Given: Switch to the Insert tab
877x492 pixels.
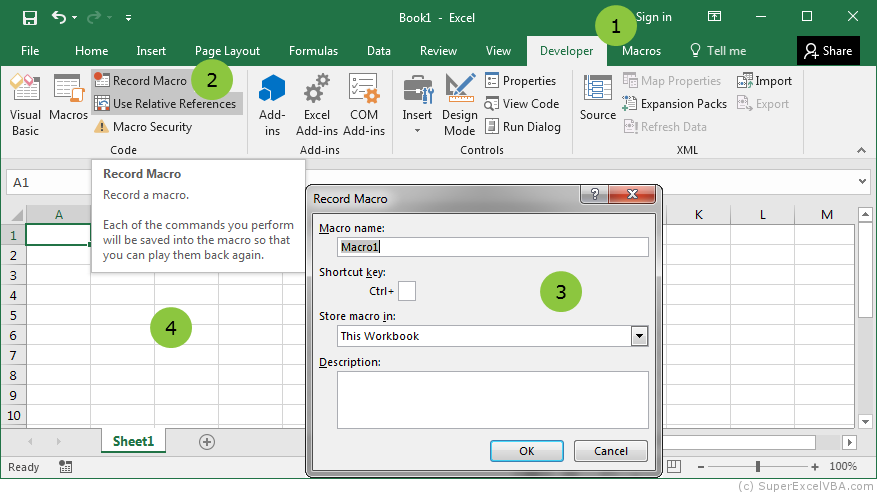Looking at the screenshot, I should [x=151, y=51].
